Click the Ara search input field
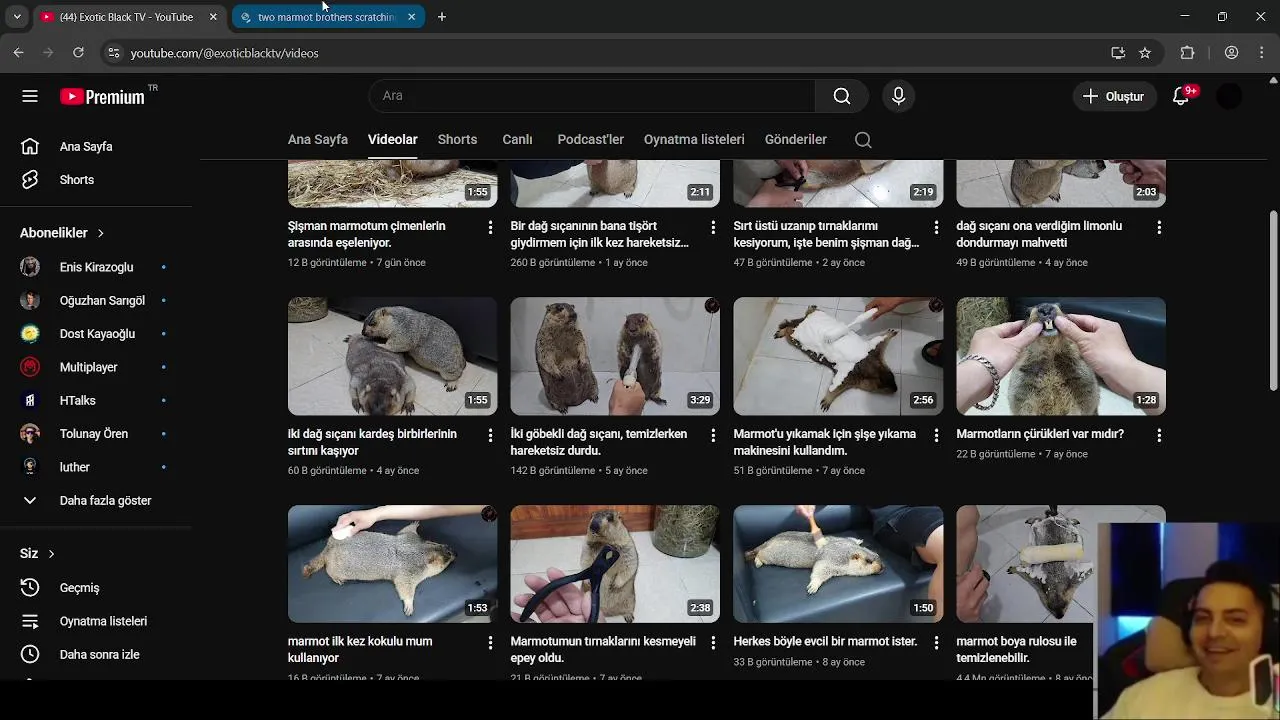 (x=592, y=96)
